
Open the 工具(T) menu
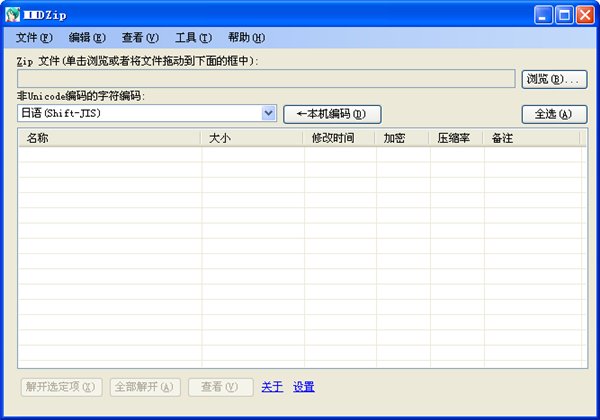tap(193, 37)
